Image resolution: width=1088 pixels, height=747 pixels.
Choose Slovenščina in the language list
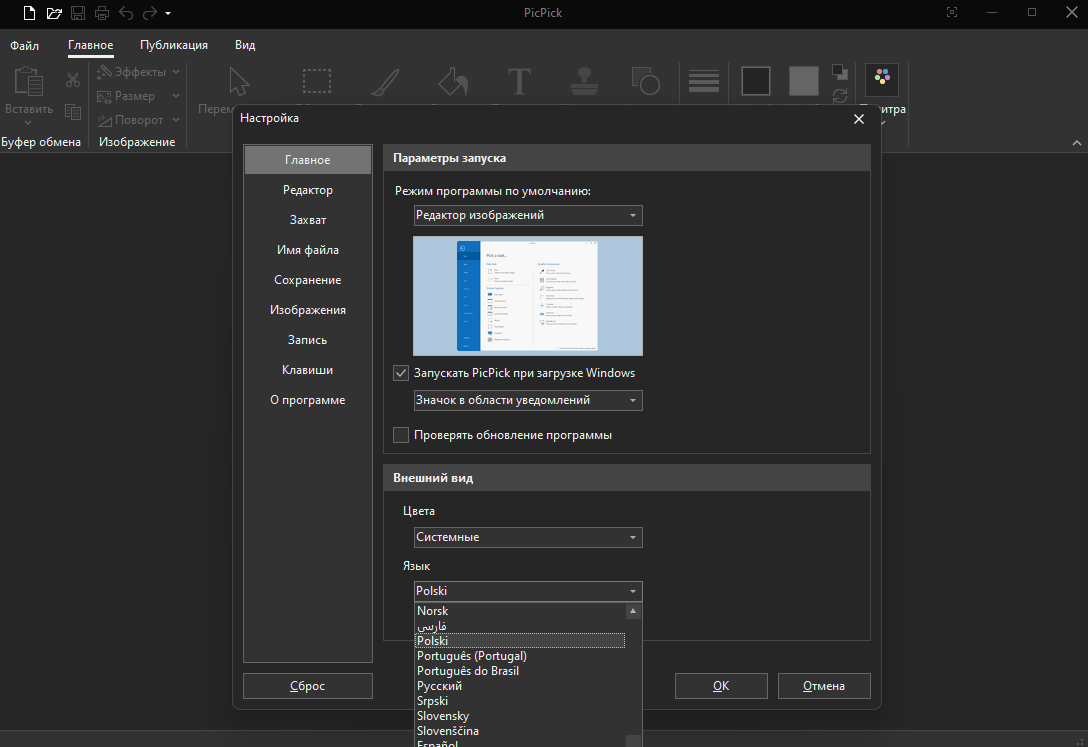pos(520,731)
